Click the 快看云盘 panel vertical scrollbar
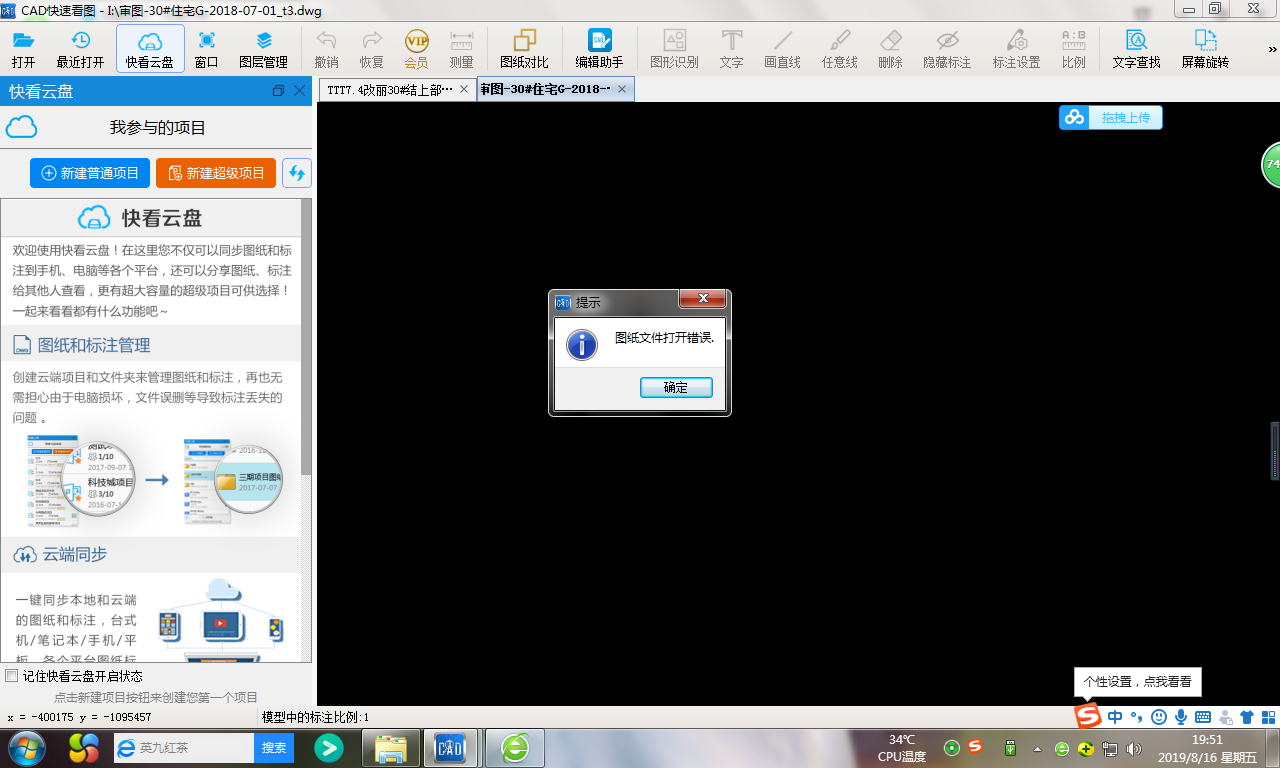1280x768 pixels. [306, 336]
